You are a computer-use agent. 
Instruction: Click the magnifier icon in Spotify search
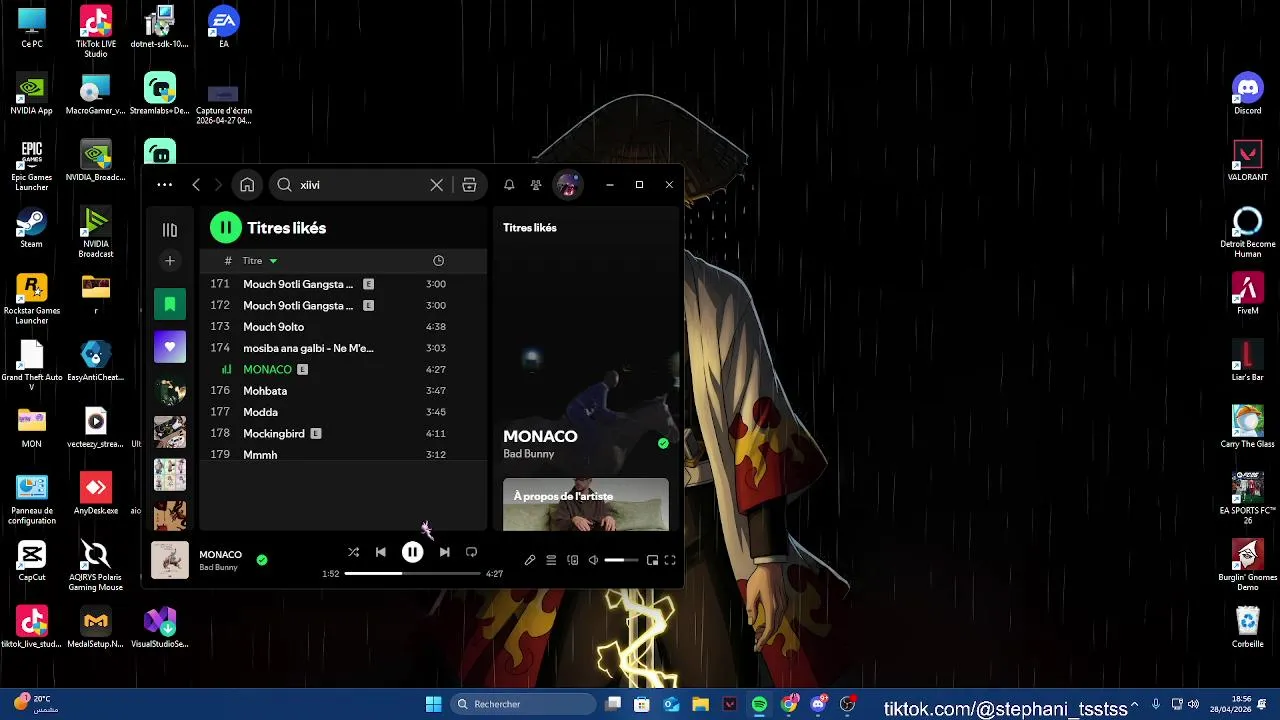pyautogui.click(x=285, y=185)
